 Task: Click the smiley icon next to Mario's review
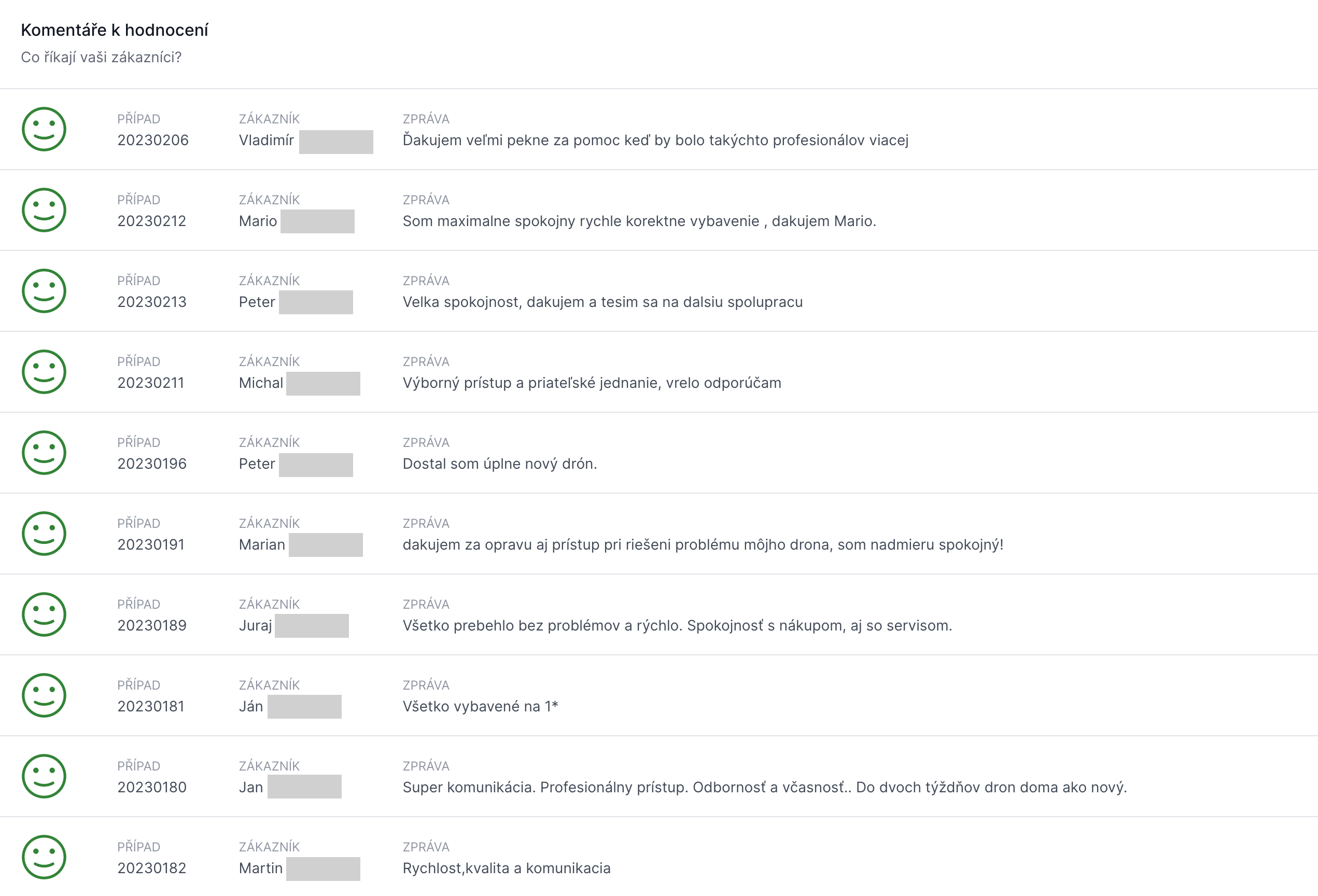tap(44, 210)
